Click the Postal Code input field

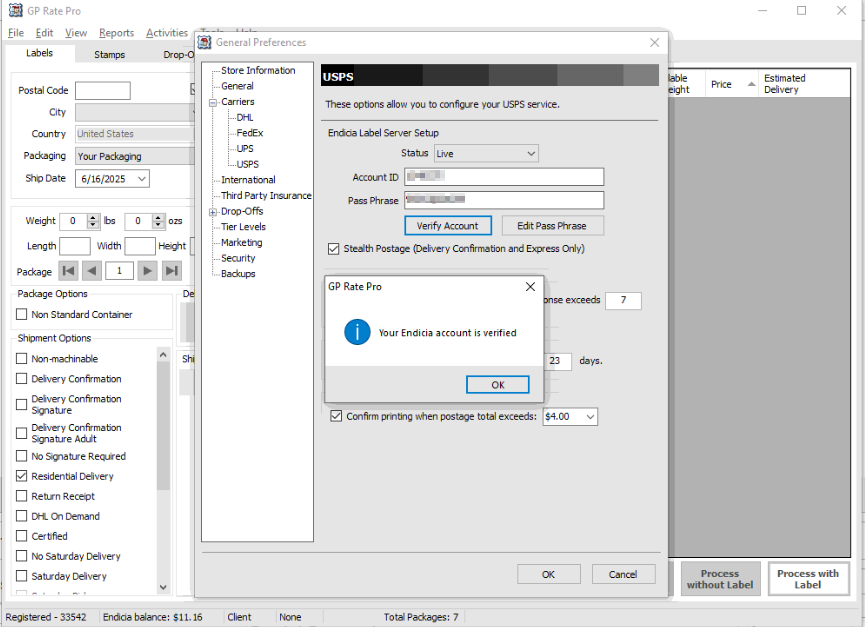coord(103,90)
